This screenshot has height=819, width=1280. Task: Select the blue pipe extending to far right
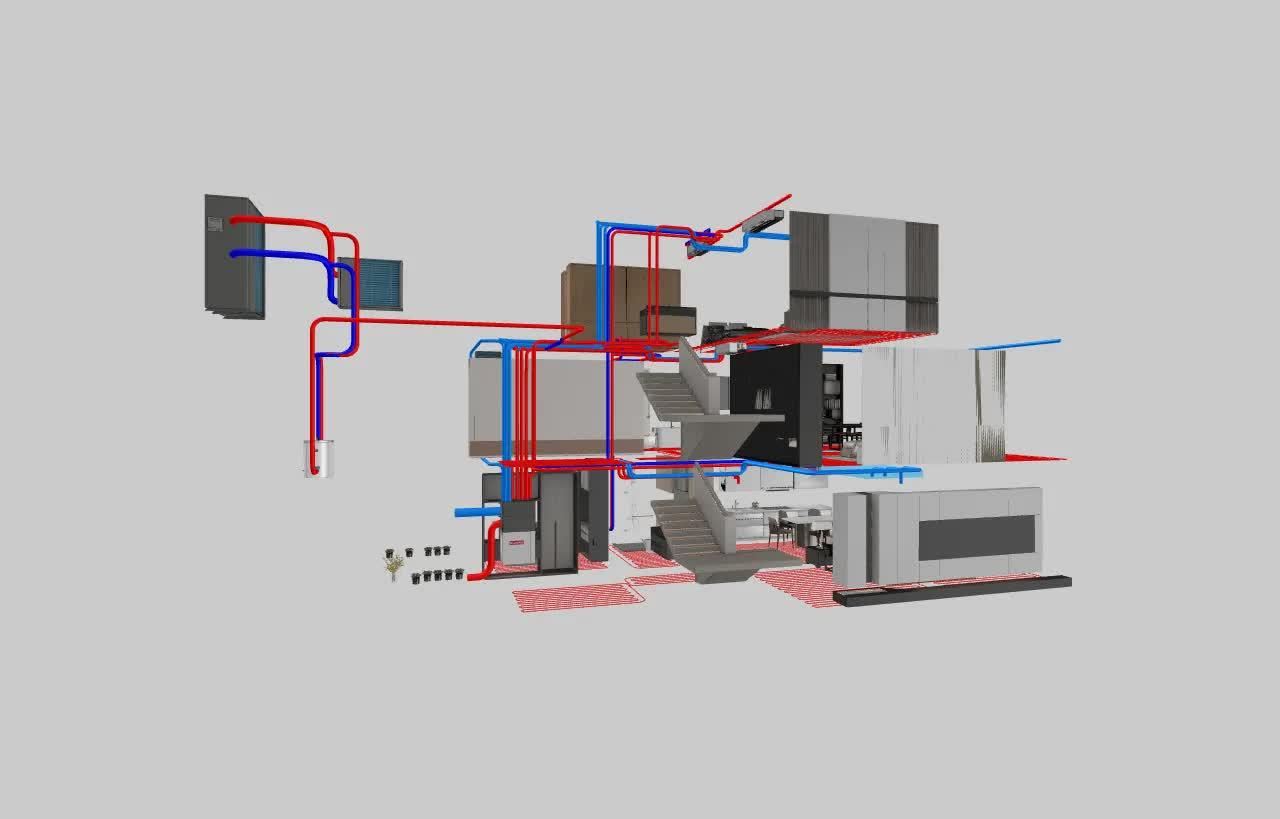1020,344
